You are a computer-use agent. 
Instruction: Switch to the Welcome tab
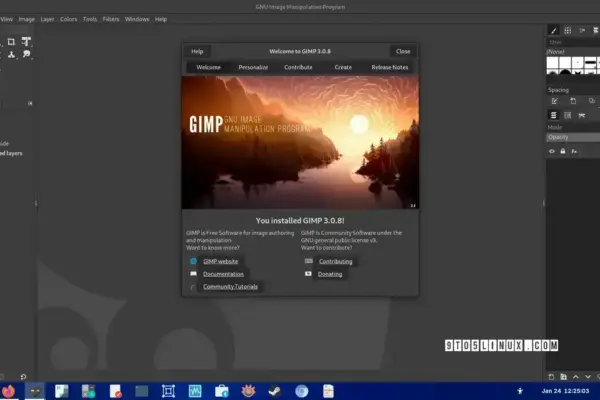[209, 67]
